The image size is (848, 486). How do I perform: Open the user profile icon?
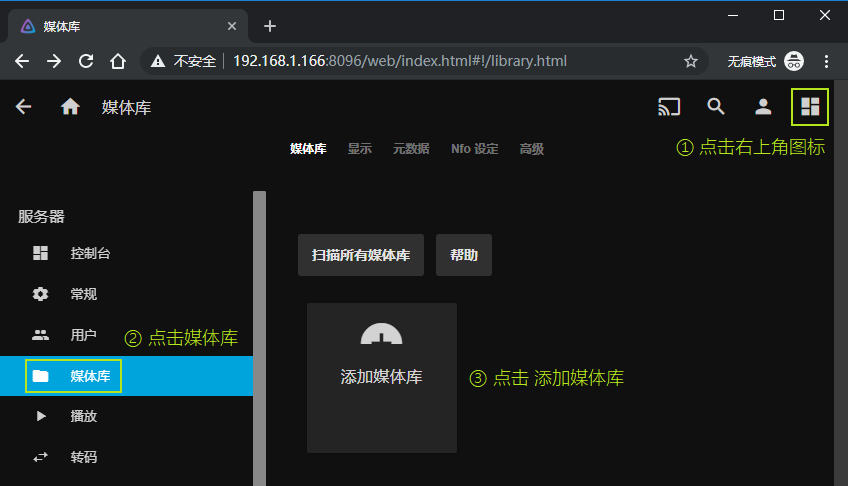[x=762, y=107]
